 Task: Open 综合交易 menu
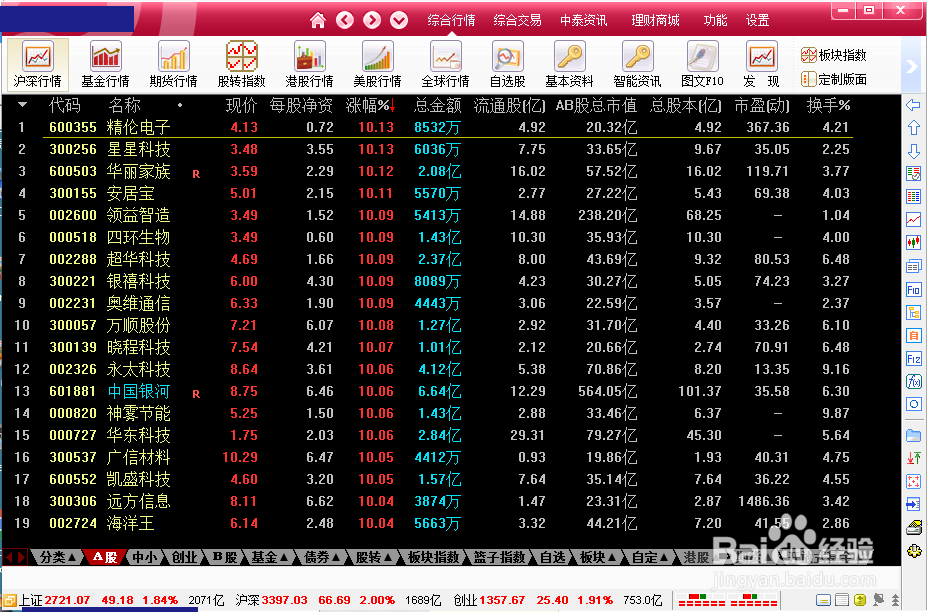tap(517, 21)
